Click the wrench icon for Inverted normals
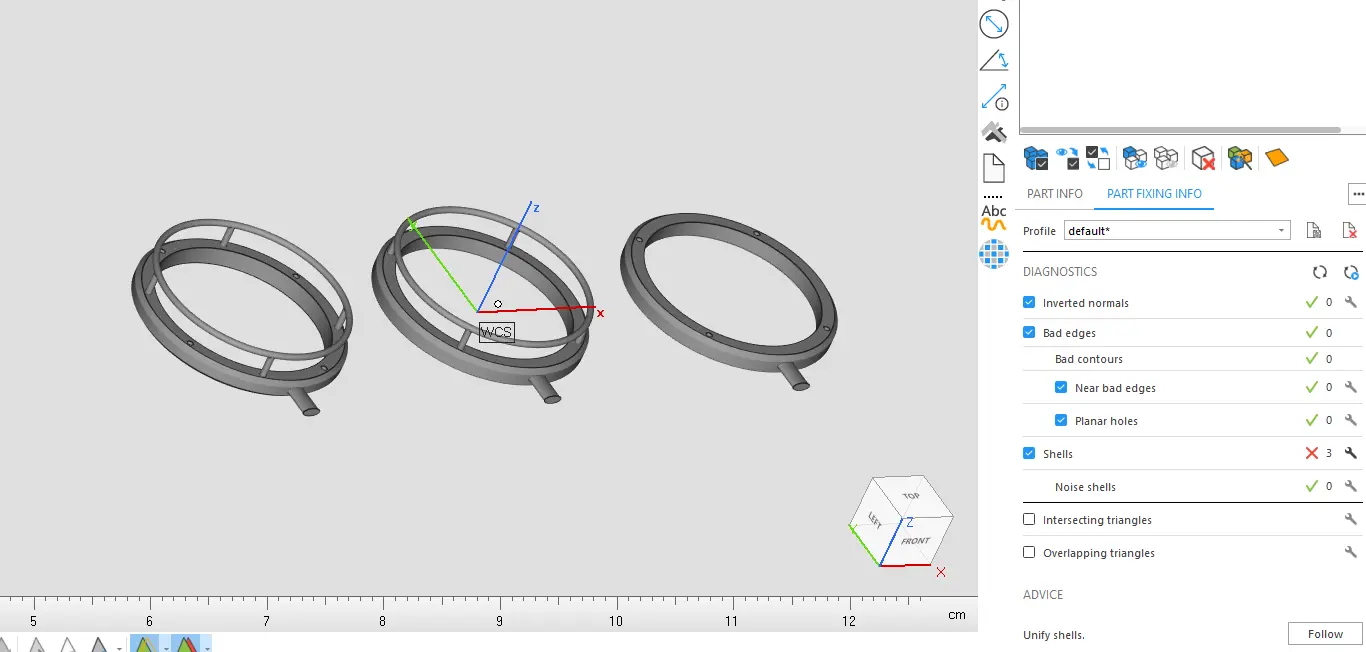Screen dimensions: 1366x652 click(x=1350, y=303)
